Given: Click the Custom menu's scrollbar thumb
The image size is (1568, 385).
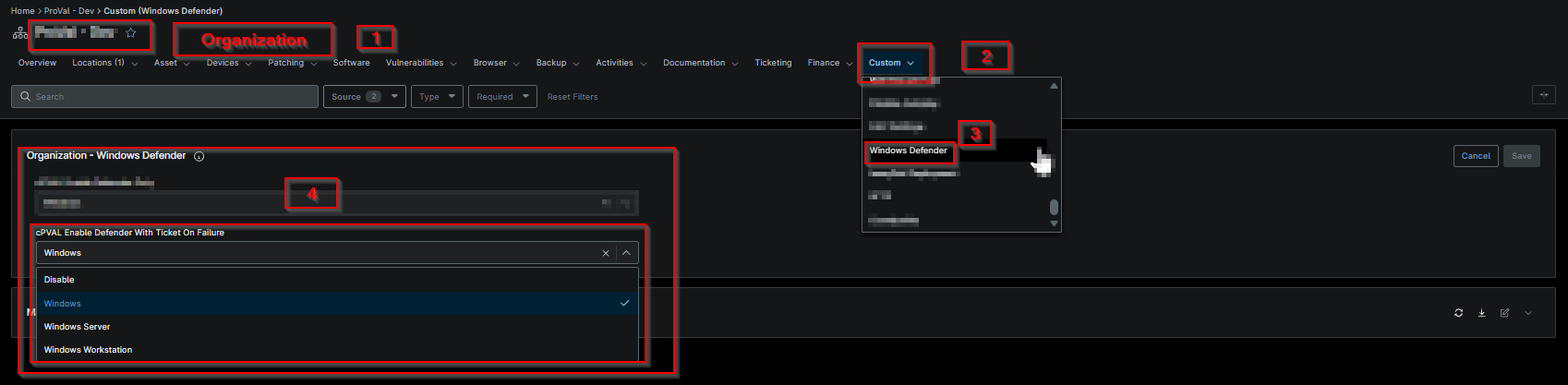Looking at the screenshot, I should [1054, 207].
